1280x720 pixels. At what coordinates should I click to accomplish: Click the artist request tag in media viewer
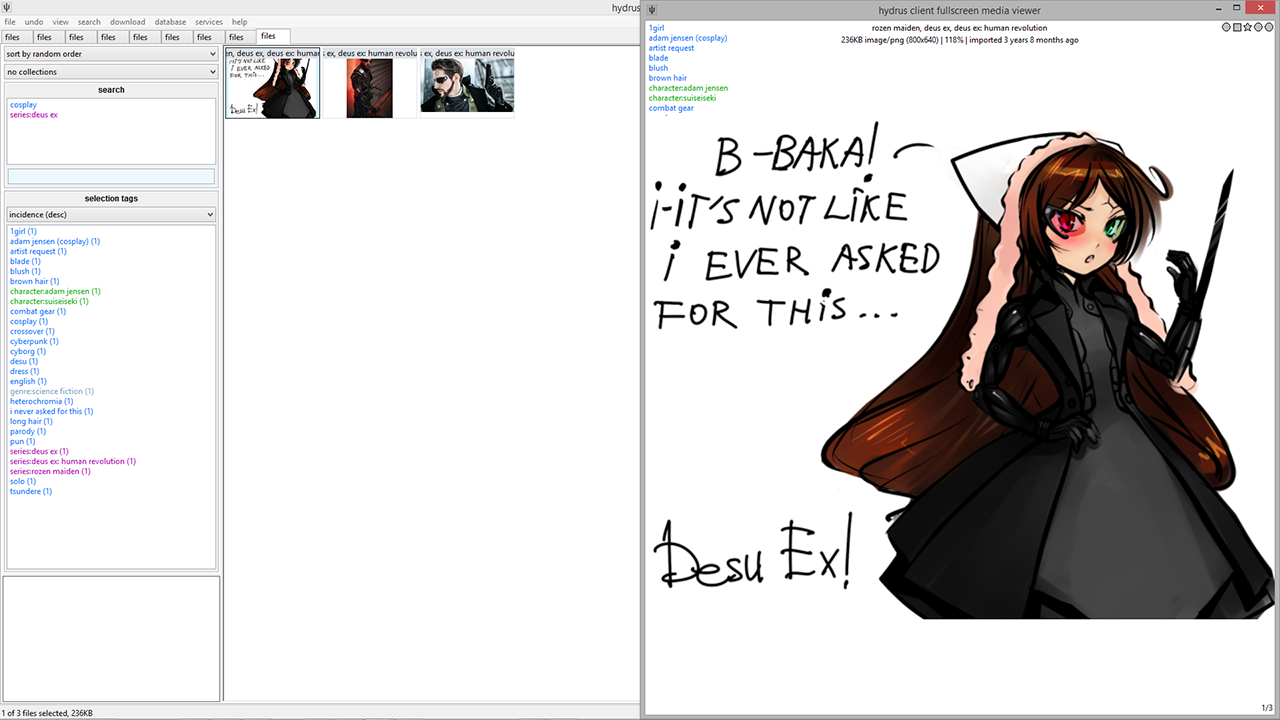(671, 48)
